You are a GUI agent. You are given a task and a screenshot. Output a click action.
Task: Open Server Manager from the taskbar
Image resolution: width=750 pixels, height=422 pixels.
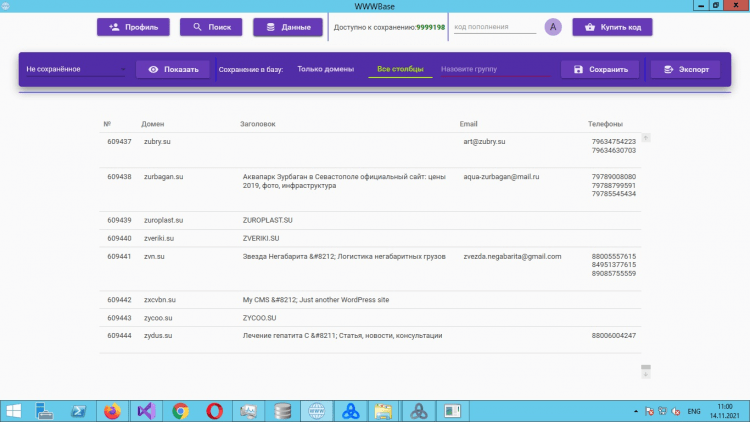pos(44,411)
